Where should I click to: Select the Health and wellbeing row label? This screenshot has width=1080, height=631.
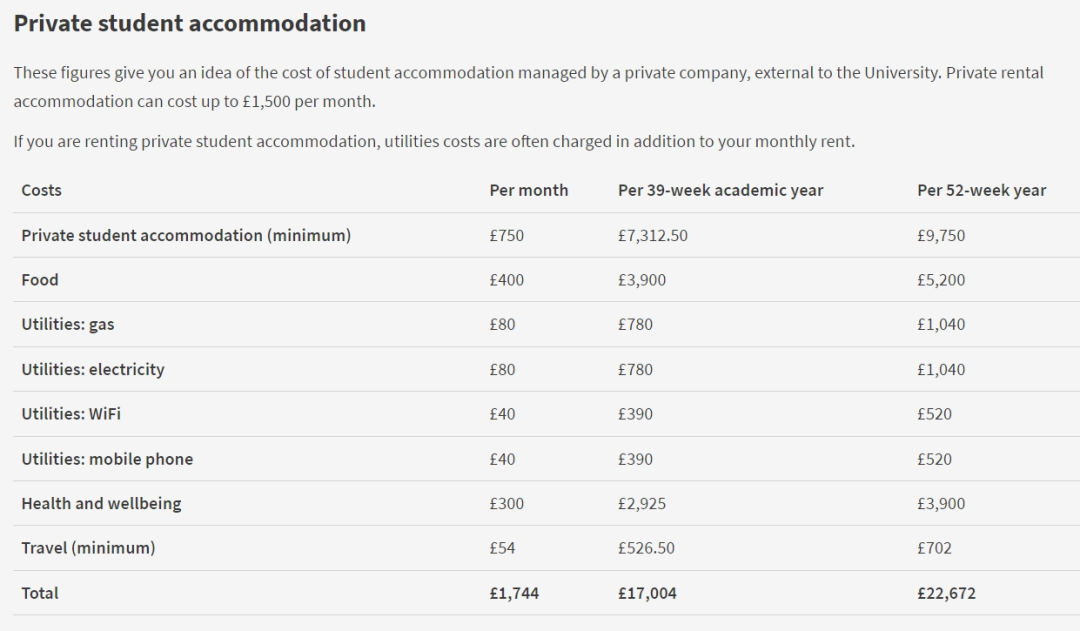click(101, 504)
